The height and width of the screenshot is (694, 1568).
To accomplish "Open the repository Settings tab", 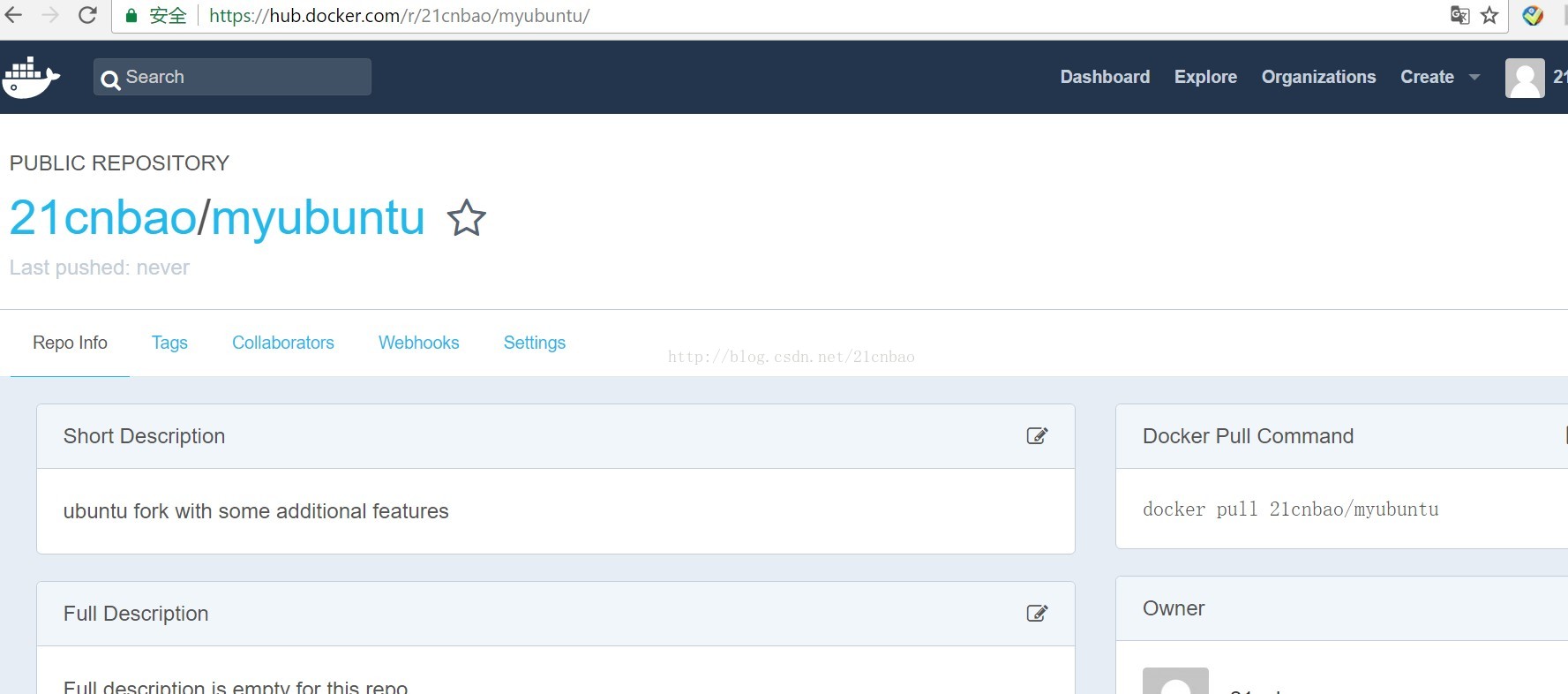I will 535,343.
